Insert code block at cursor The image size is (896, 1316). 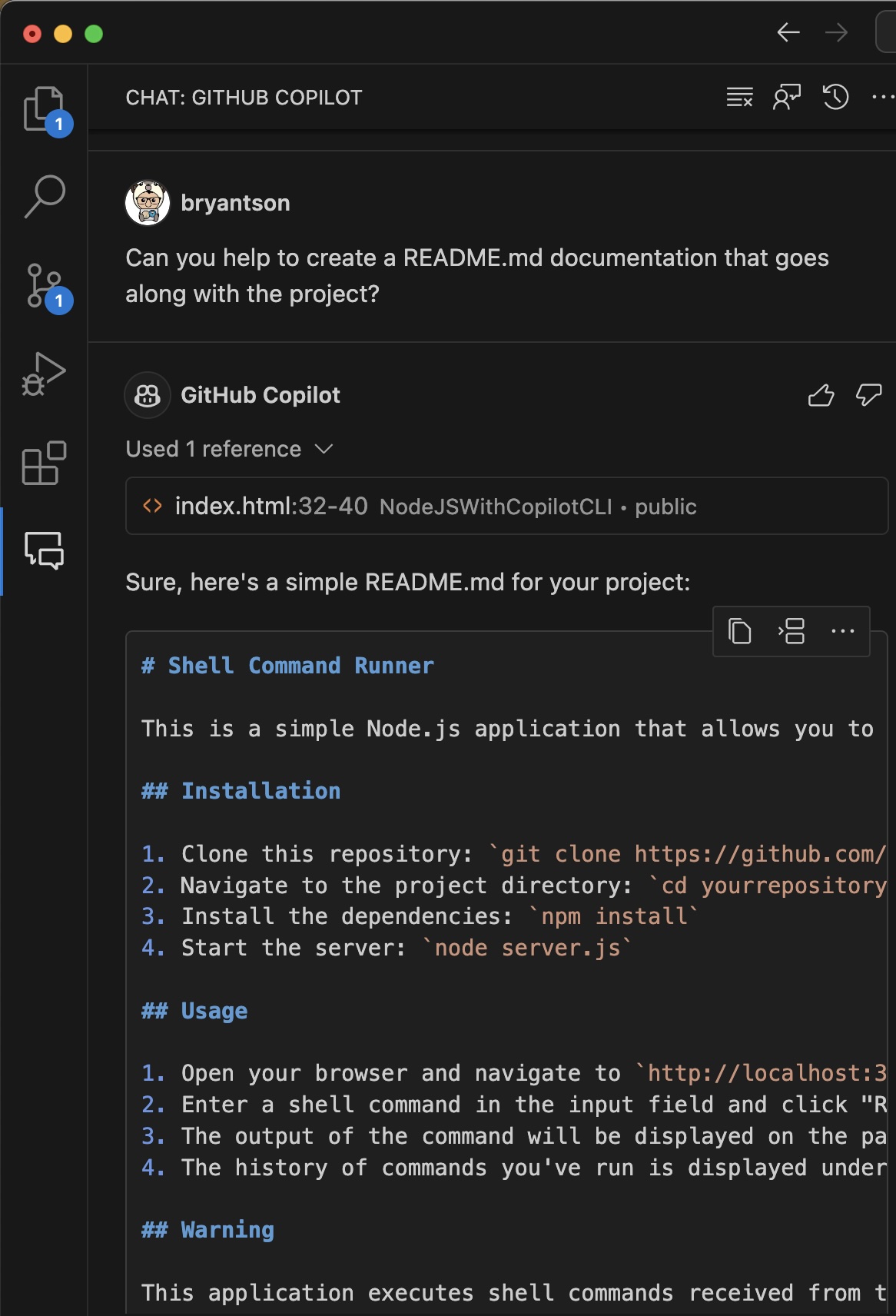coord(791,632)
